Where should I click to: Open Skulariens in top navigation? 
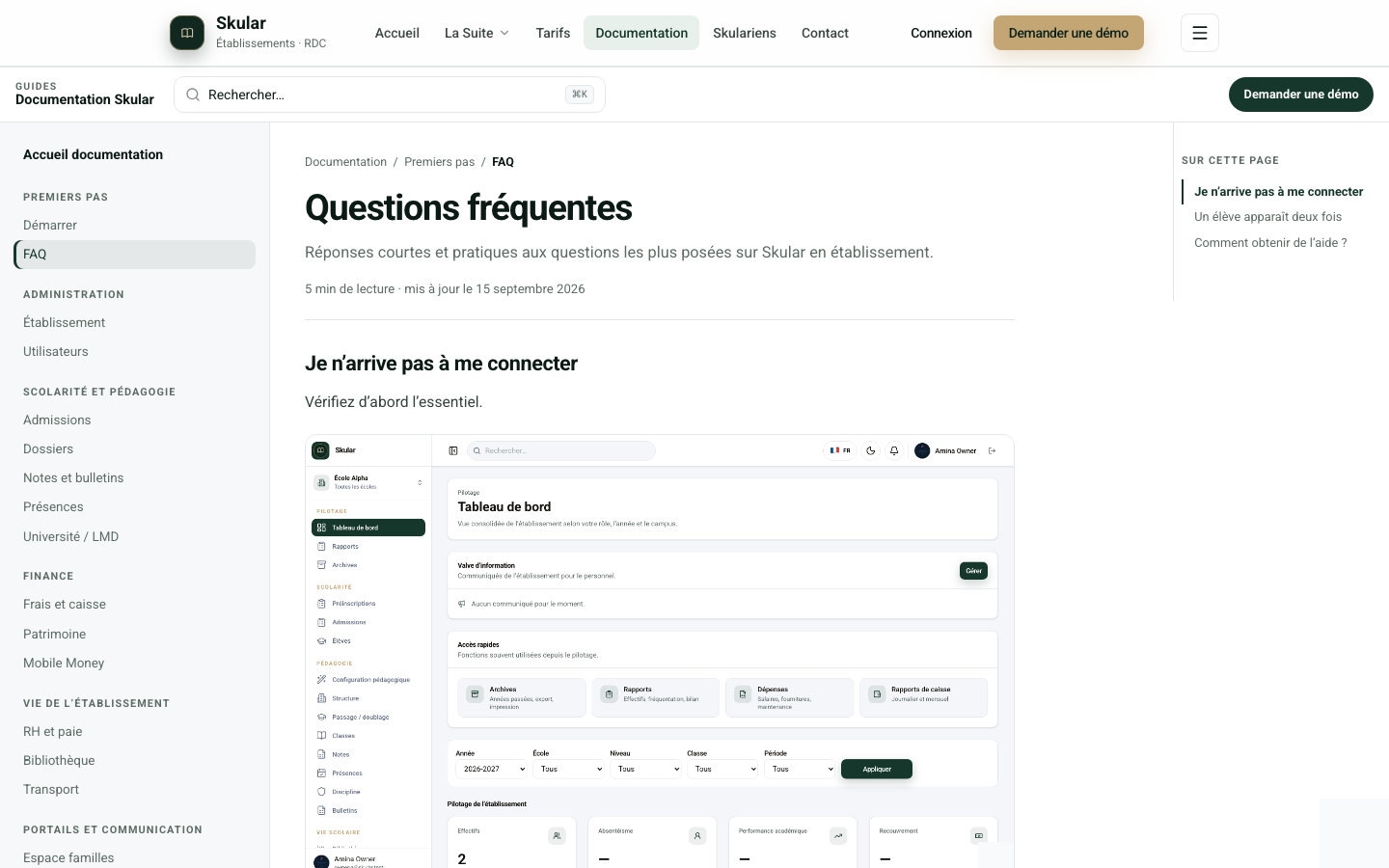[745, 33]
